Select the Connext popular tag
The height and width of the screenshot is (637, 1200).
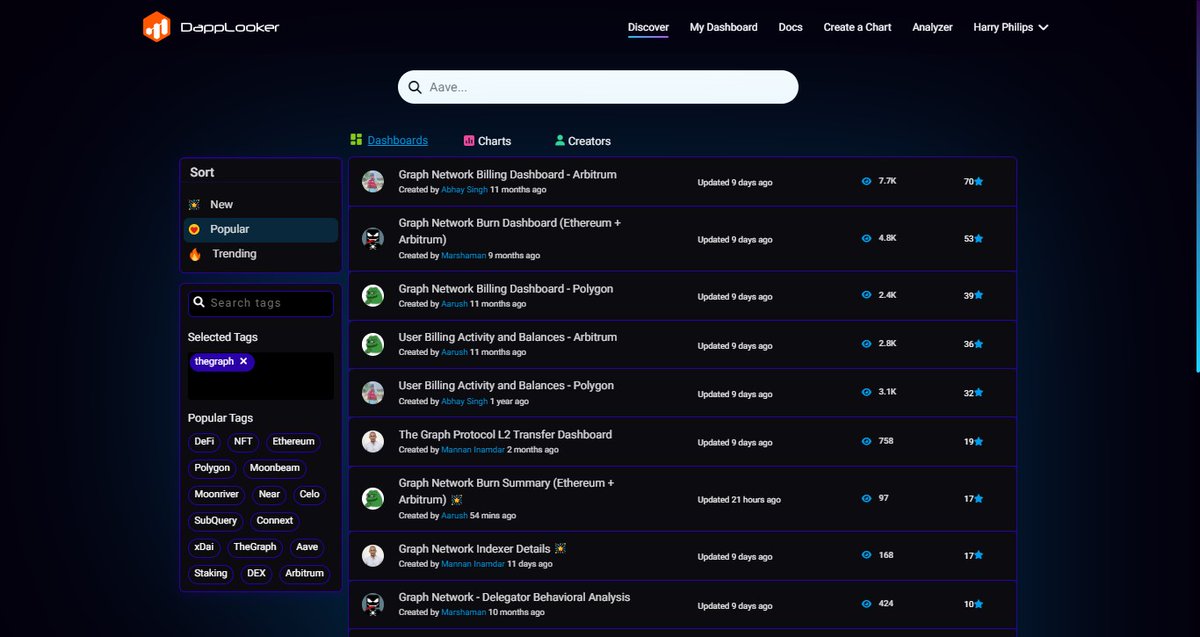tap(274, 521)
